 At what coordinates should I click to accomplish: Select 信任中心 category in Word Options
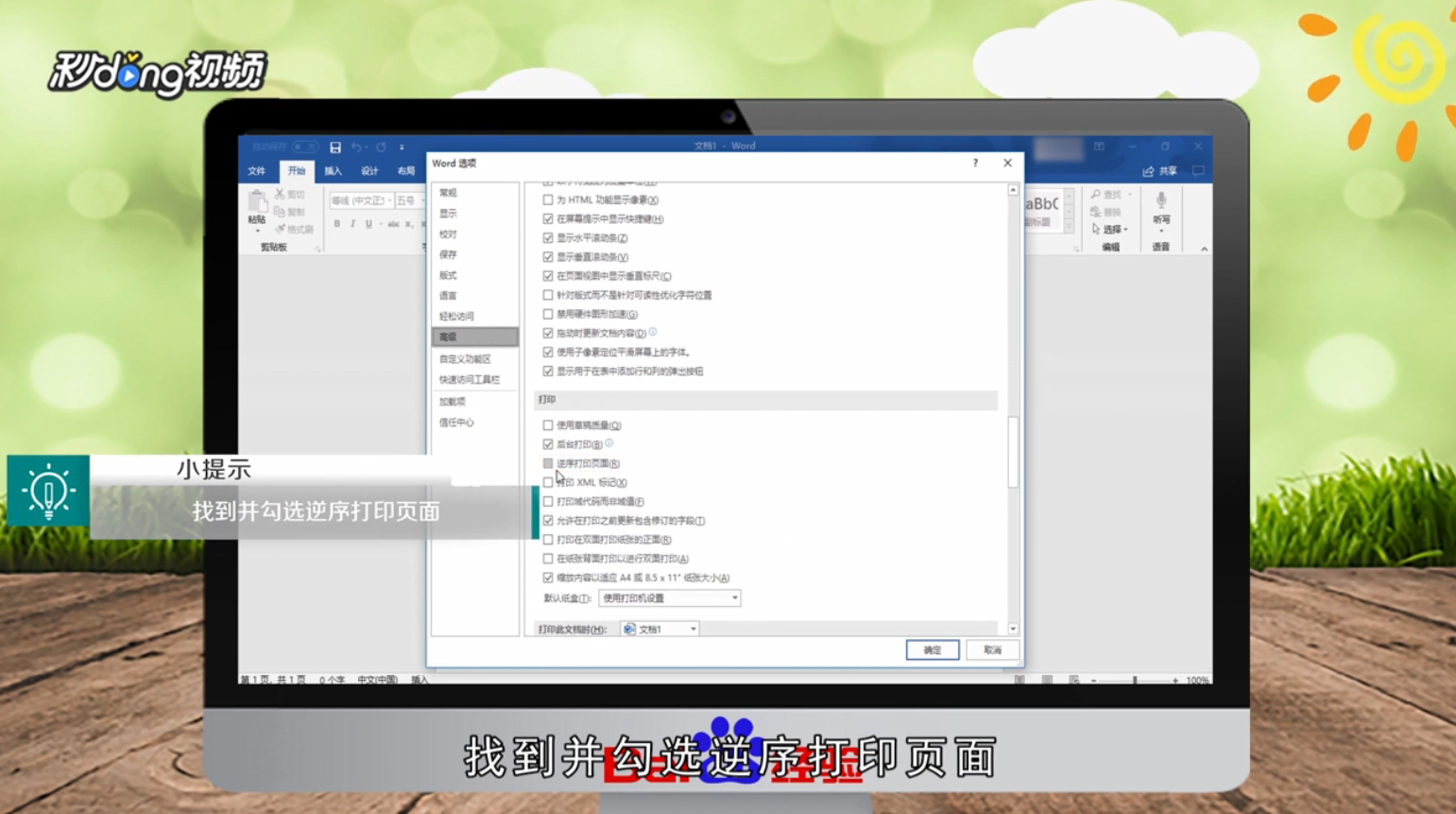point(474,423)
